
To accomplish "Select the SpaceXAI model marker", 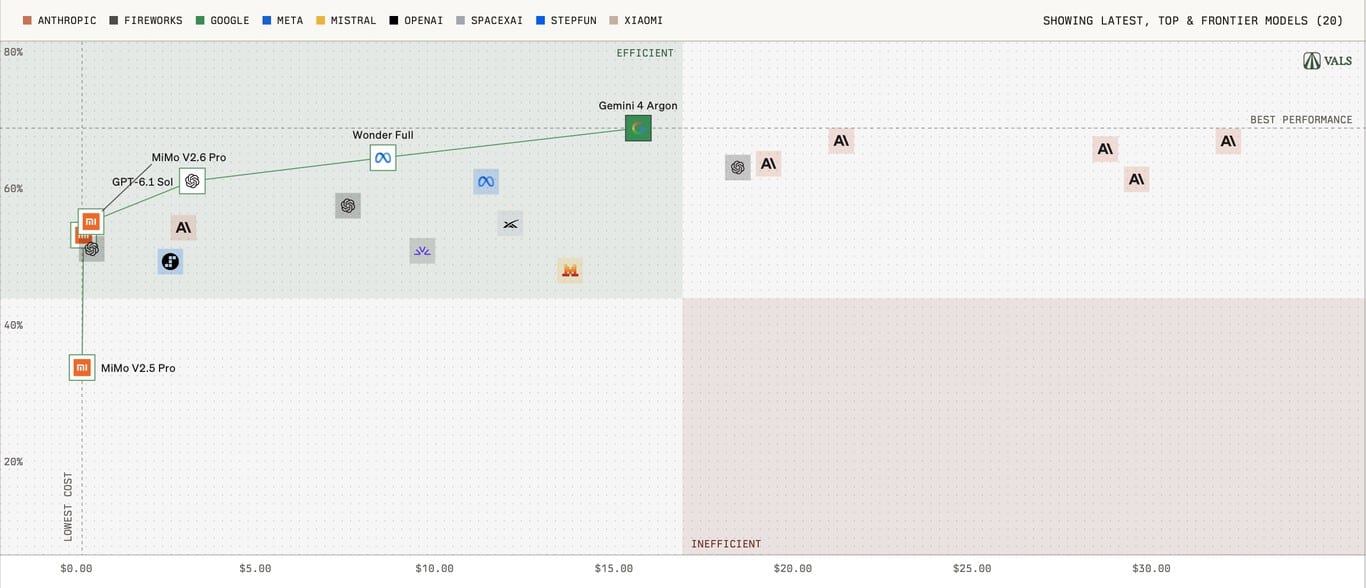I will (510, 223).
